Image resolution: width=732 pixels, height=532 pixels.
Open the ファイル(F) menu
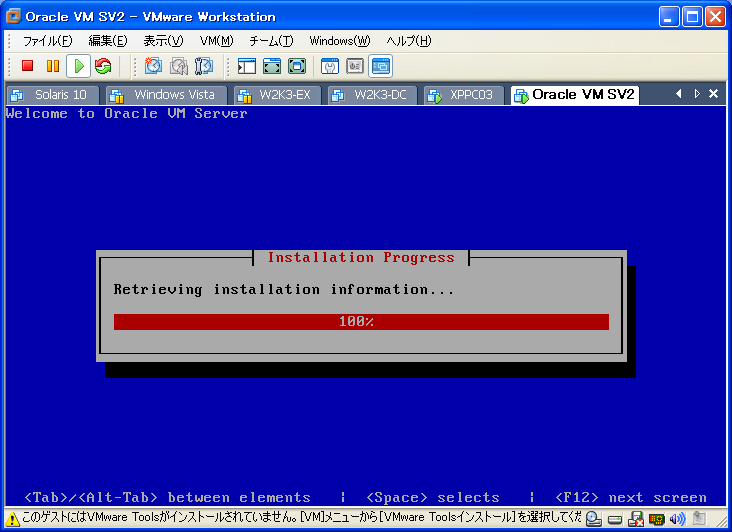(47, 41)
